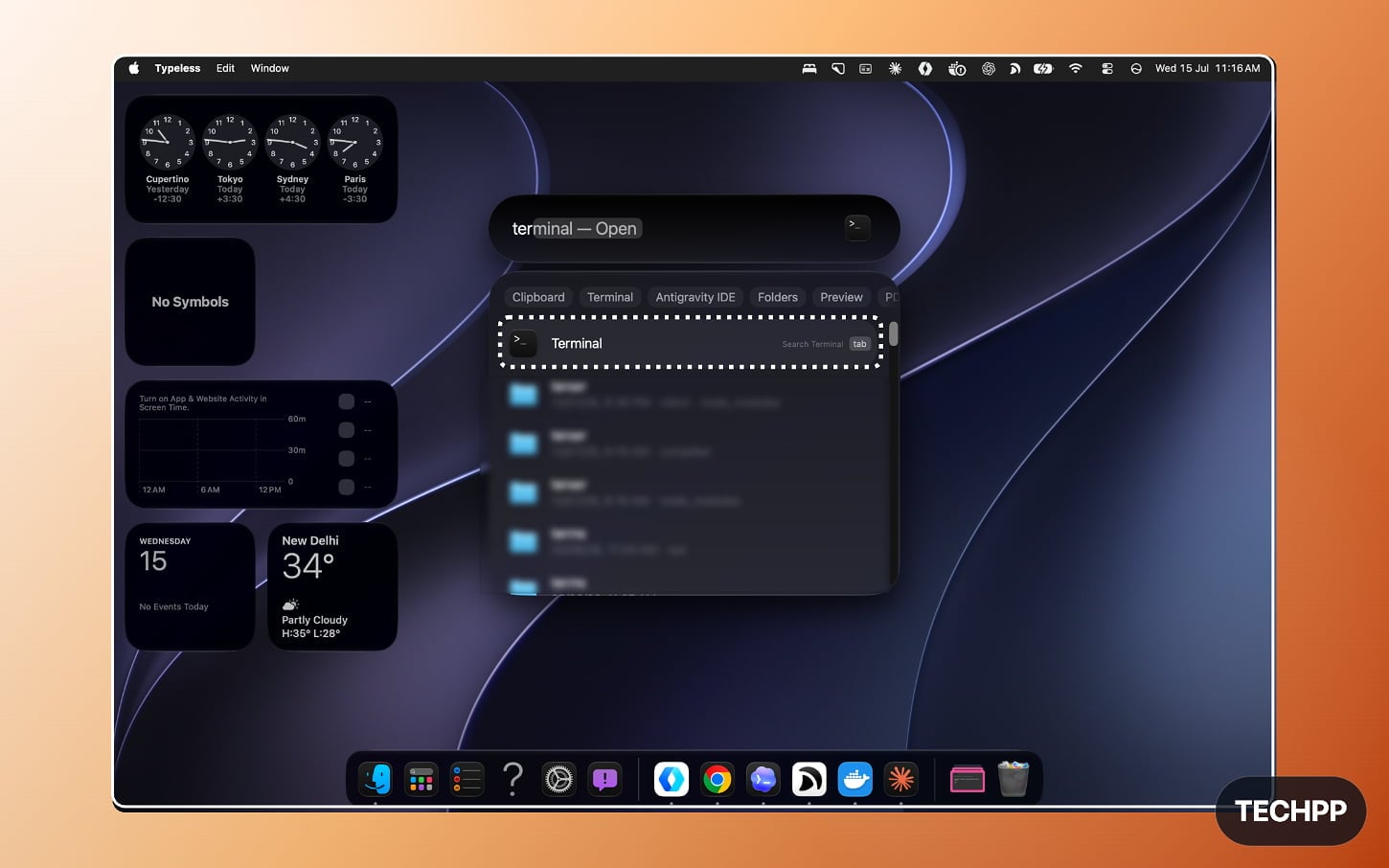Click the Screen Time activity widget
1389x868 pixels.
click(262, 444)
